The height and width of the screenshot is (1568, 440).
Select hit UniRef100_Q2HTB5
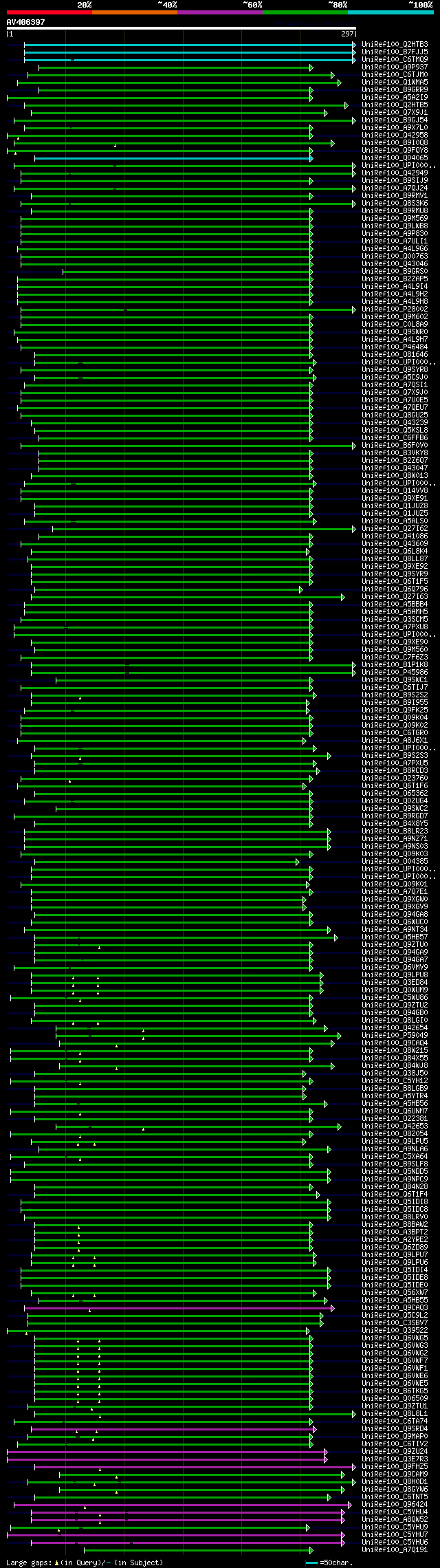click(395, 105)
